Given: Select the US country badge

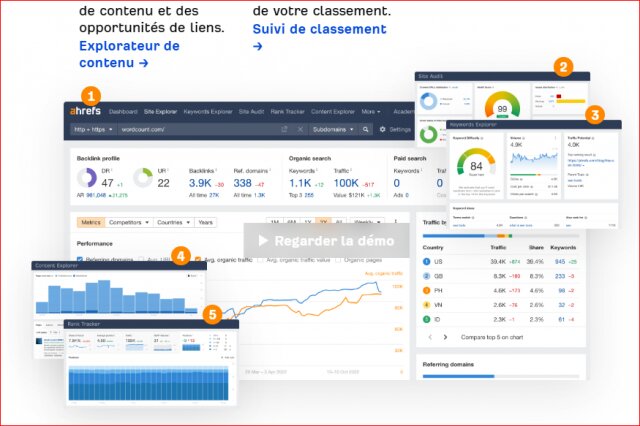Looking at the screenshot, I should [x=427, y=262].
